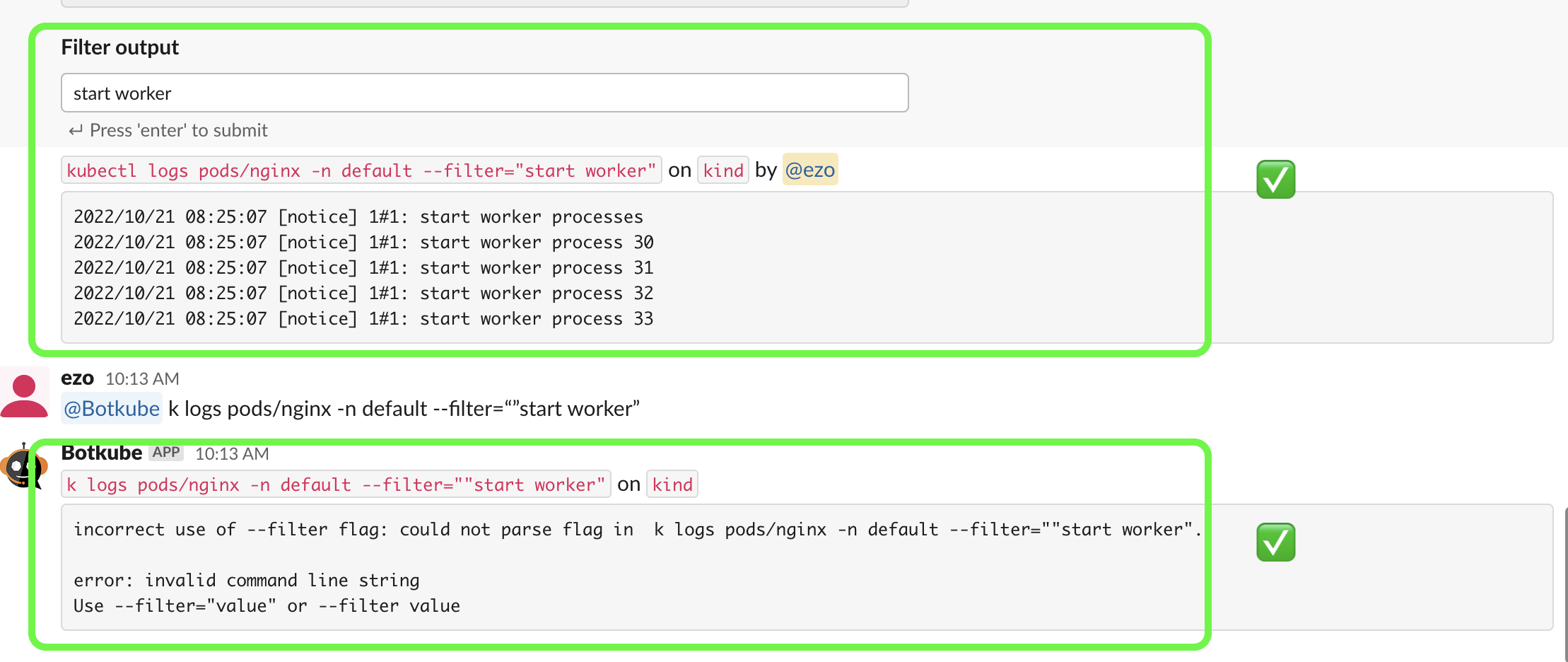Click the green checkmark reaction on the filter output message
The image size is (1568, 662).
1275,179
